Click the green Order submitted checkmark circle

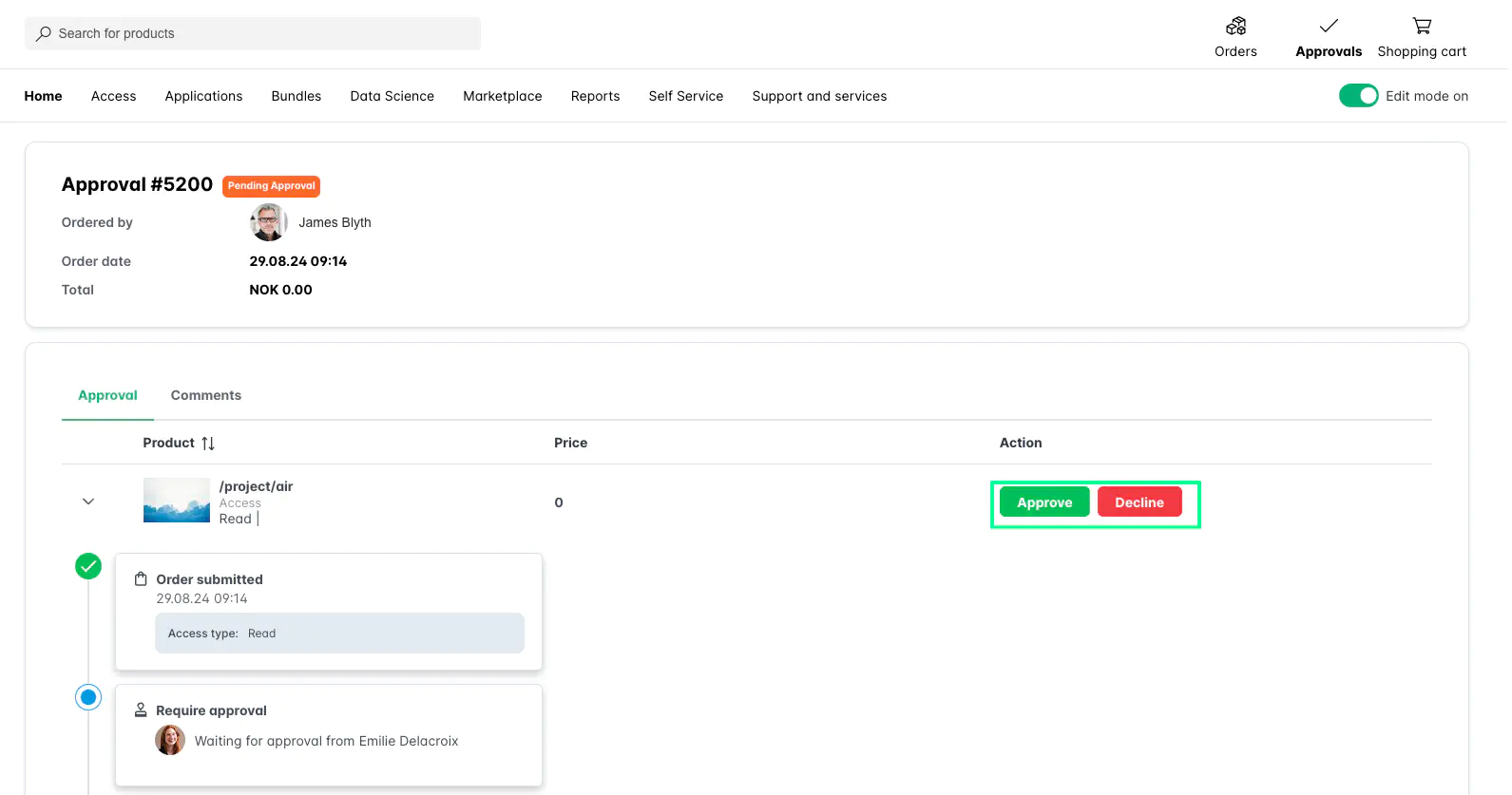click(x=88, y=567)
